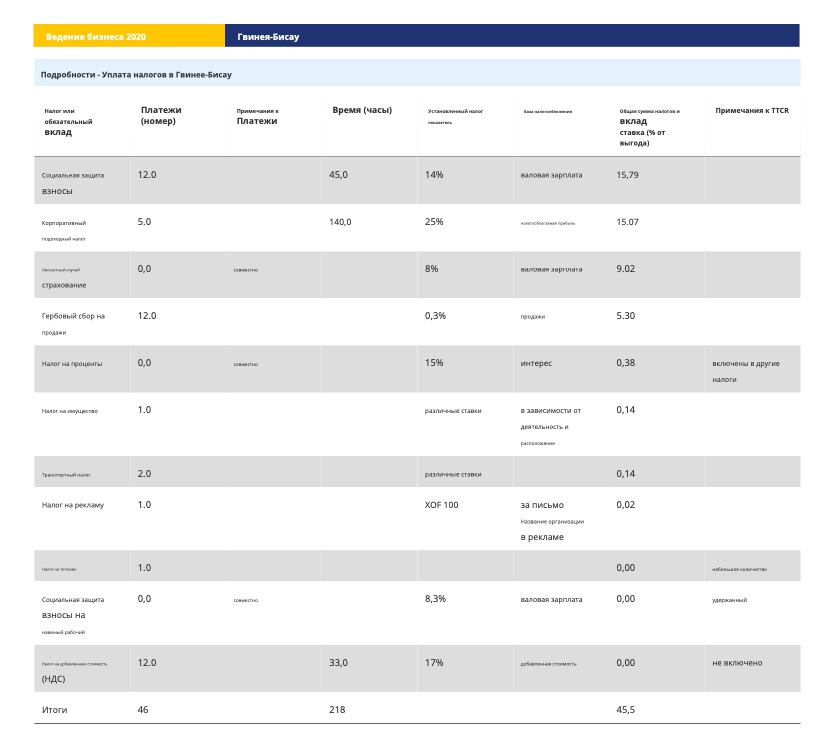The image size is (821, 742).
Task: Click contribution value '15,79'
Action: (x=627, y=175)
